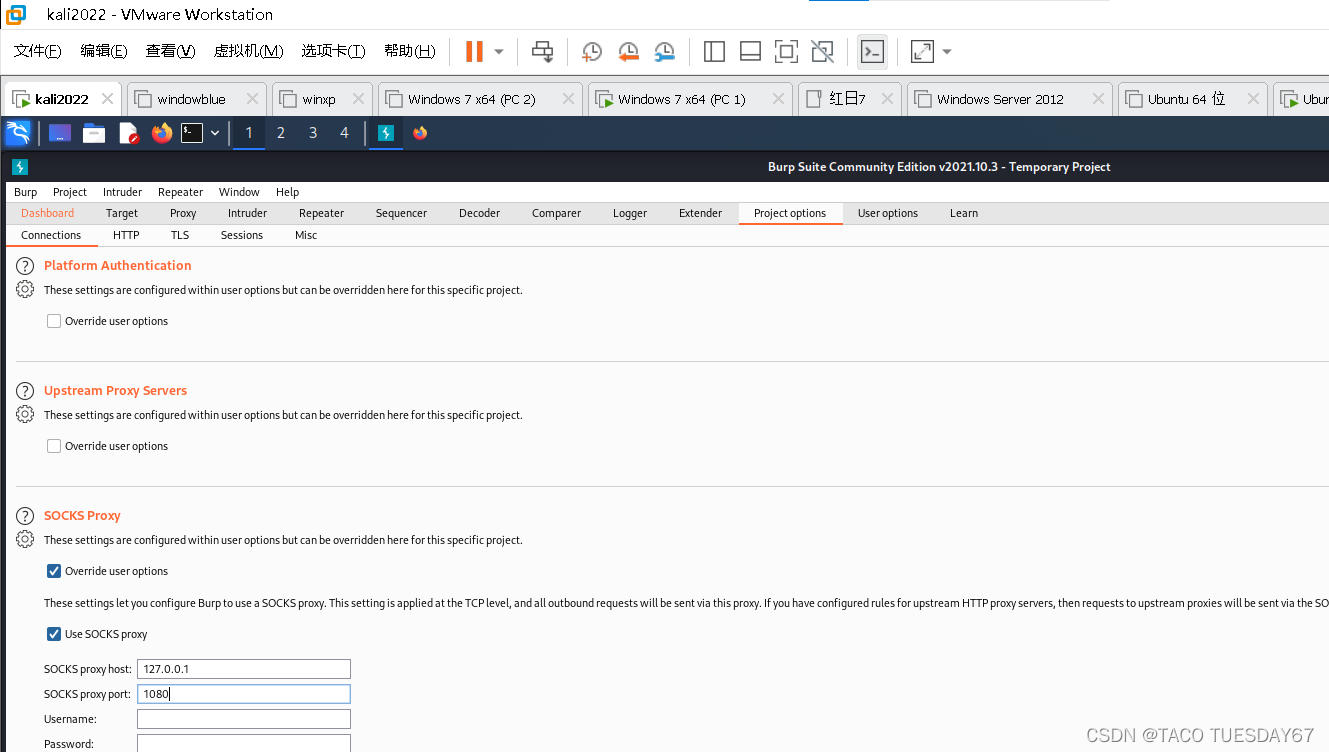Open the Kali dragon applications menu icon

click(18, 133)
